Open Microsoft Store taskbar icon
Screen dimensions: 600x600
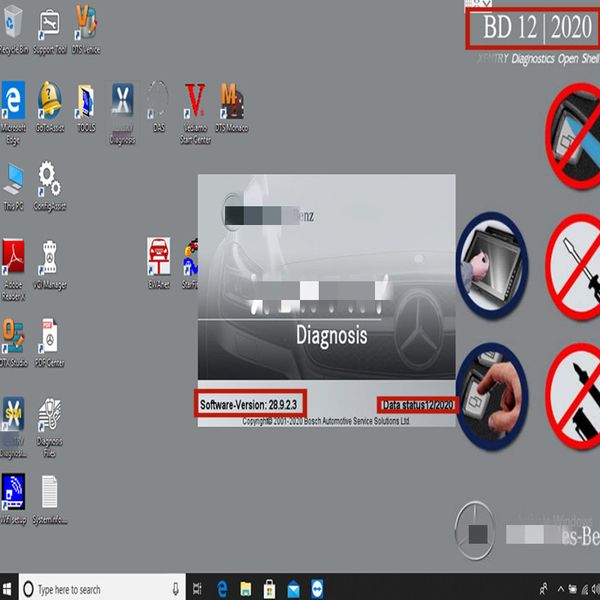(x=269, y=589)
